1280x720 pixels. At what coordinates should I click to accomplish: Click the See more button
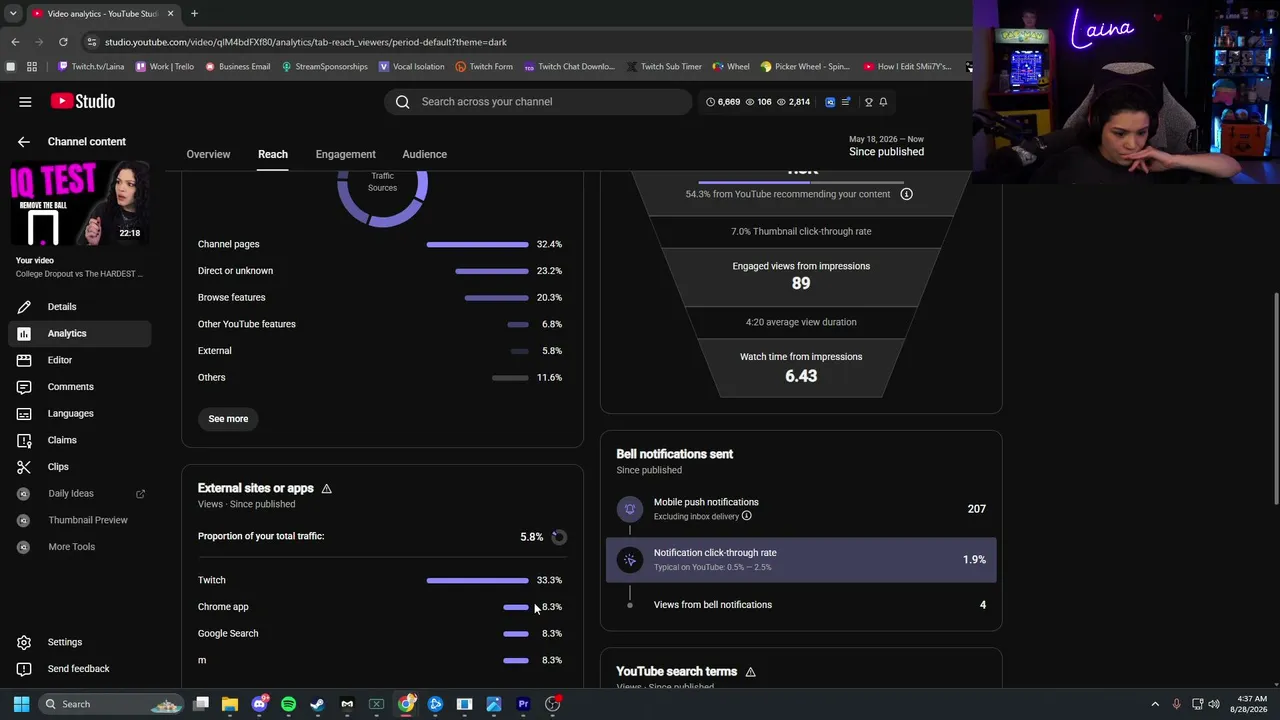point(228,419)
